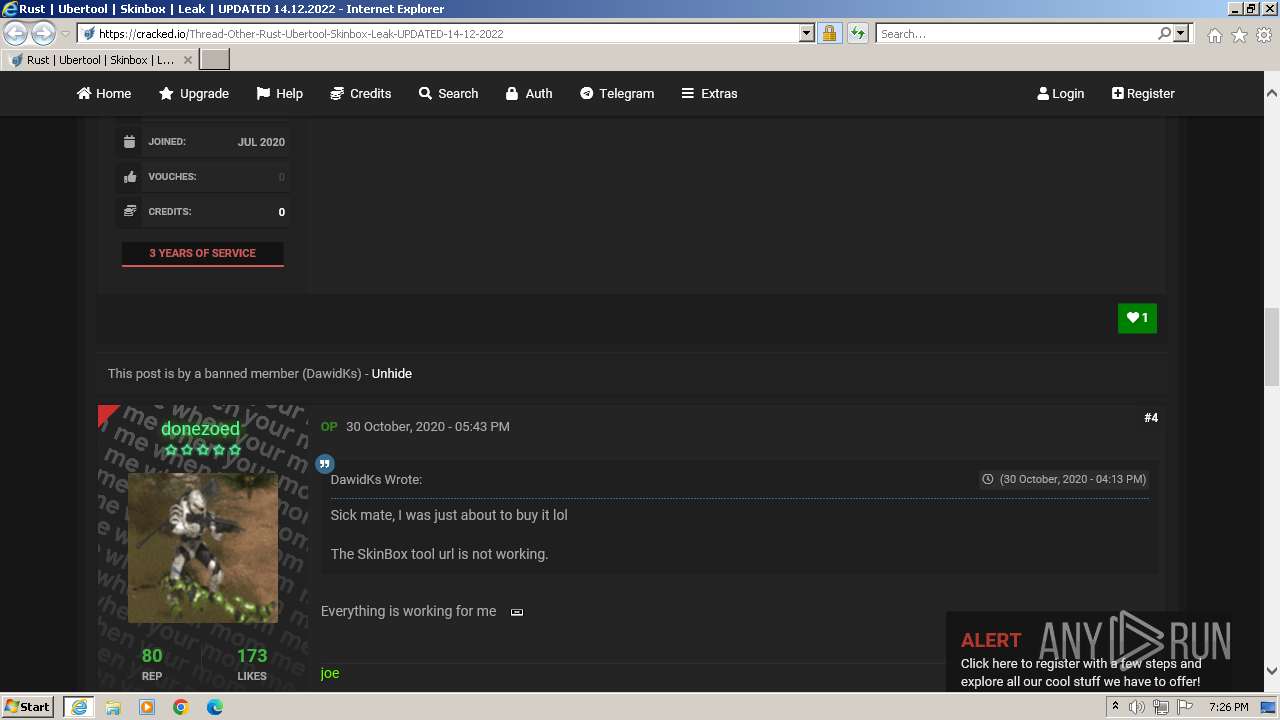1280x720 pixels.
Task: Open the Extras menu
Action: coord(709,93)
